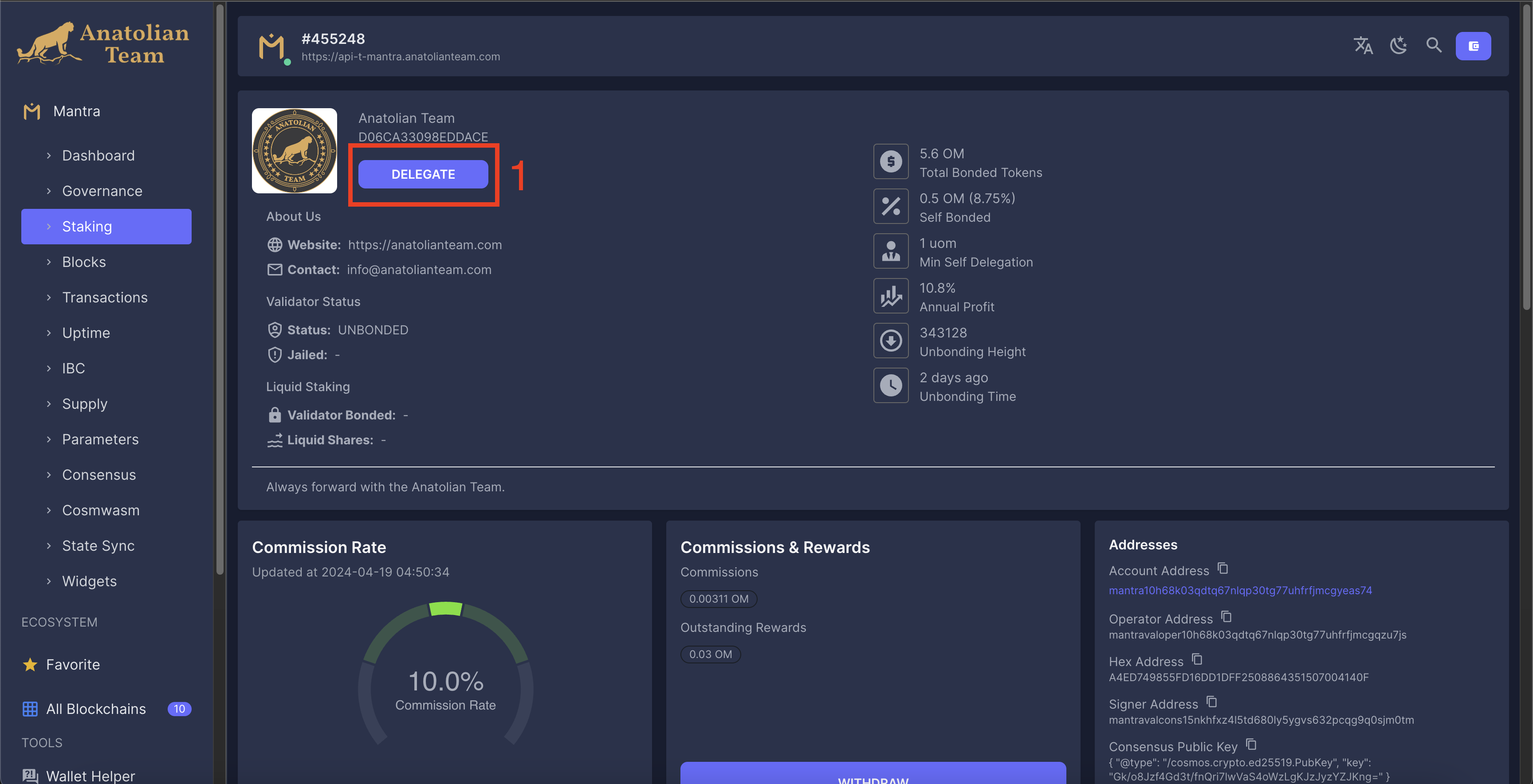Click the Wallet Helper icon
The image size is (1533, 784).
pyautogui.click(x=30, y=776)
